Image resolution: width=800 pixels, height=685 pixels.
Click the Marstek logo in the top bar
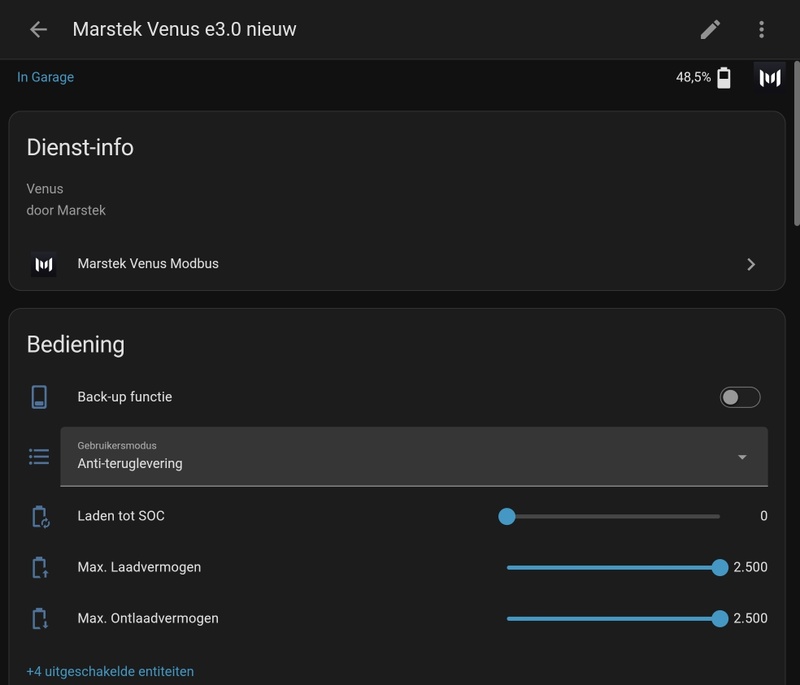click(769, 78)
